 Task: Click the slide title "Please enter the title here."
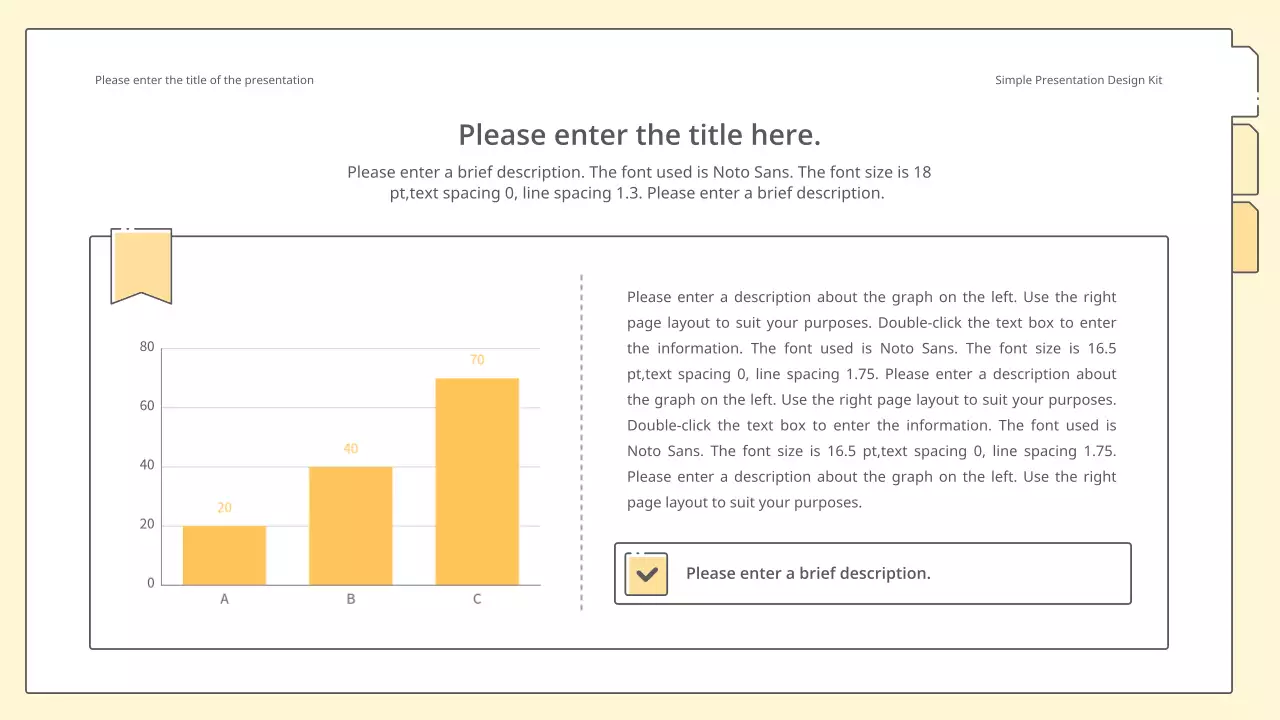point(639,135)
